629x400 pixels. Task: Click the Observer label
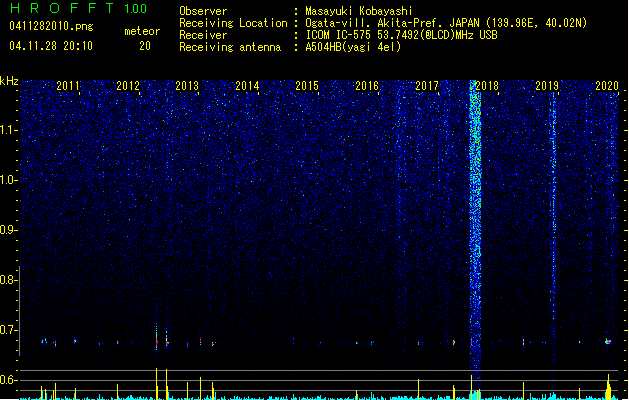coord(203,11)
